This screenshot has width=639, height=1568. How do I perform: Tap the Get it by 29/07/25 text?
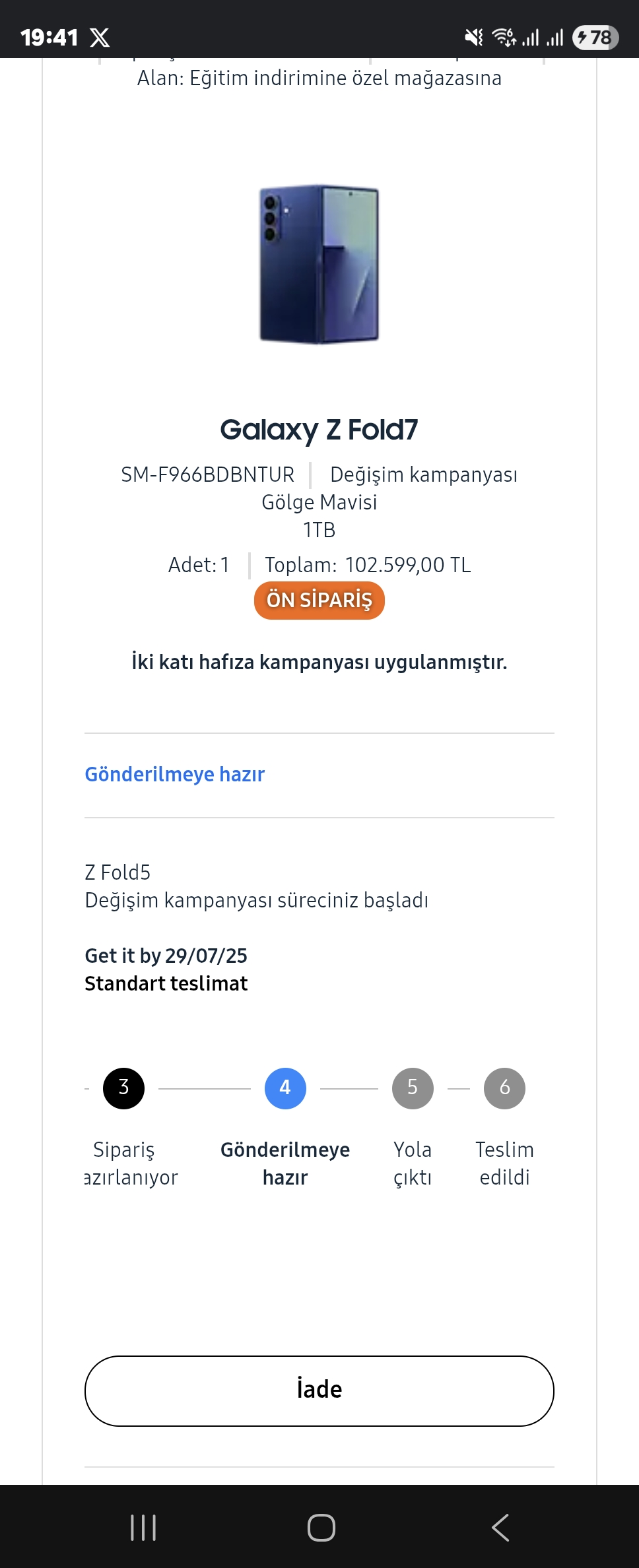(166, 956)
